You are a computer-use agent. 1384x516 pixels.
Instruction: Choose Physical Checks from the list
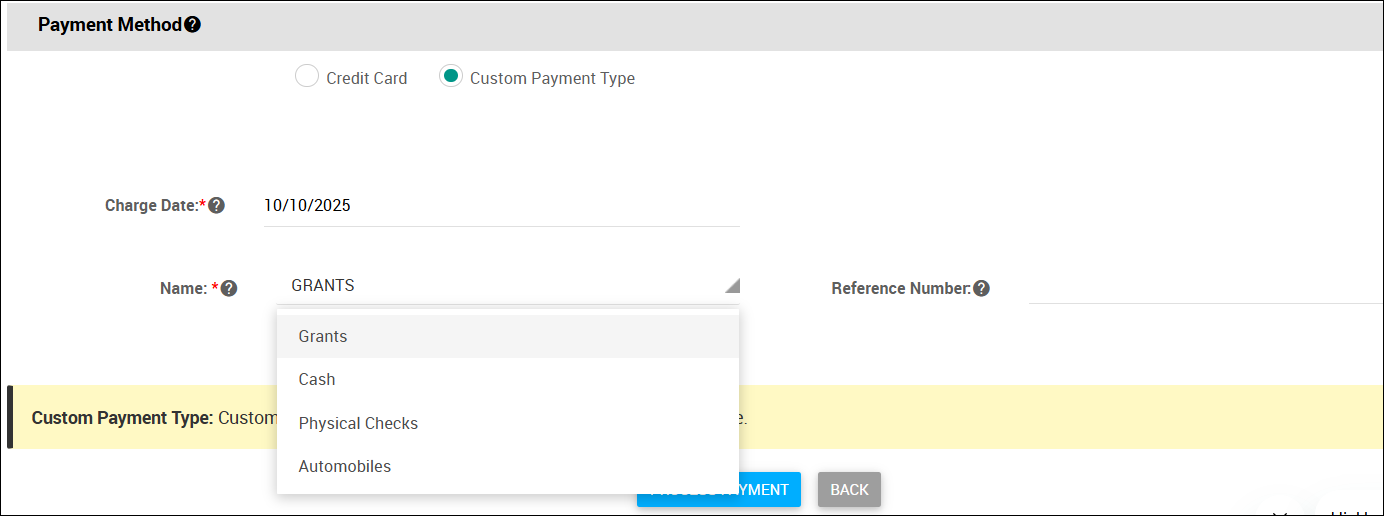(508, 423)
